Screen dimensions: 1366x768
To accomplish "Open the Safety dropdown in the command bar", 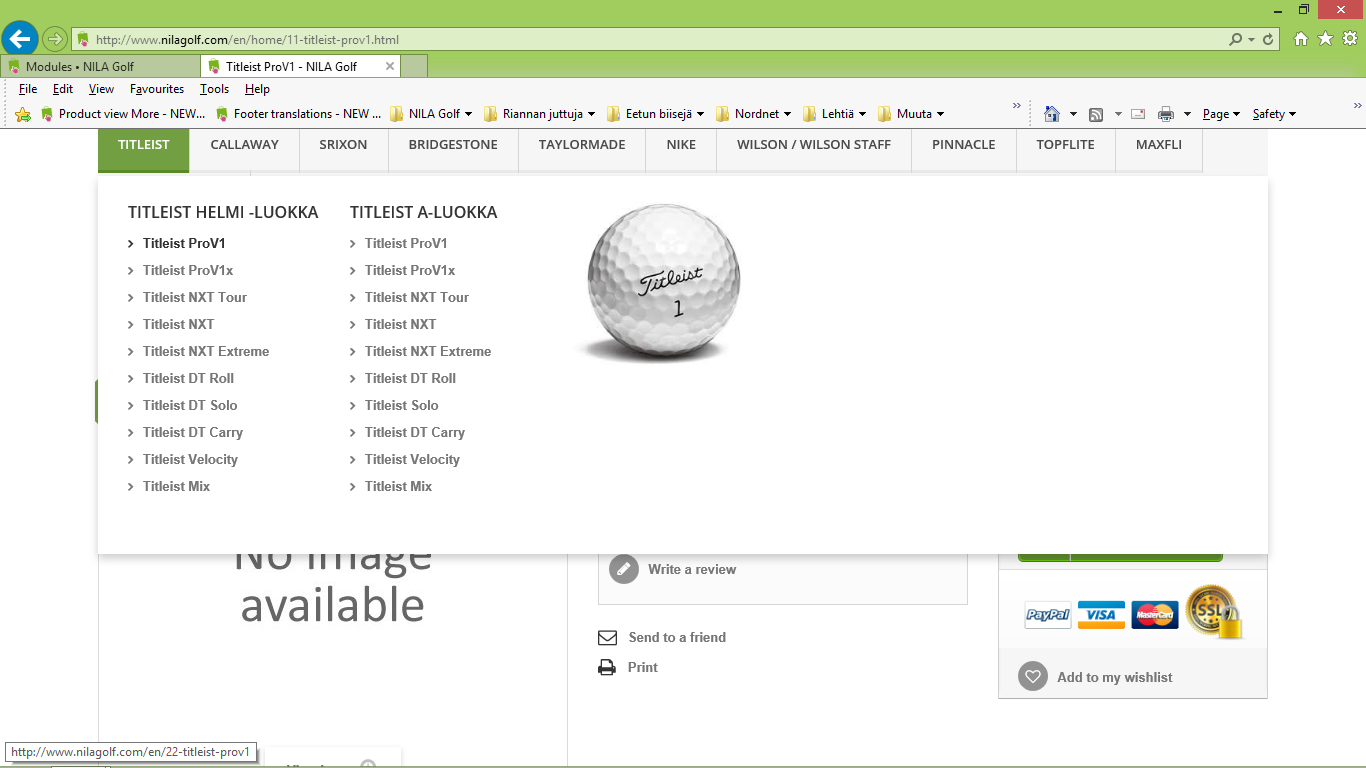I will pyautogui.click(x=1274, y=114).
